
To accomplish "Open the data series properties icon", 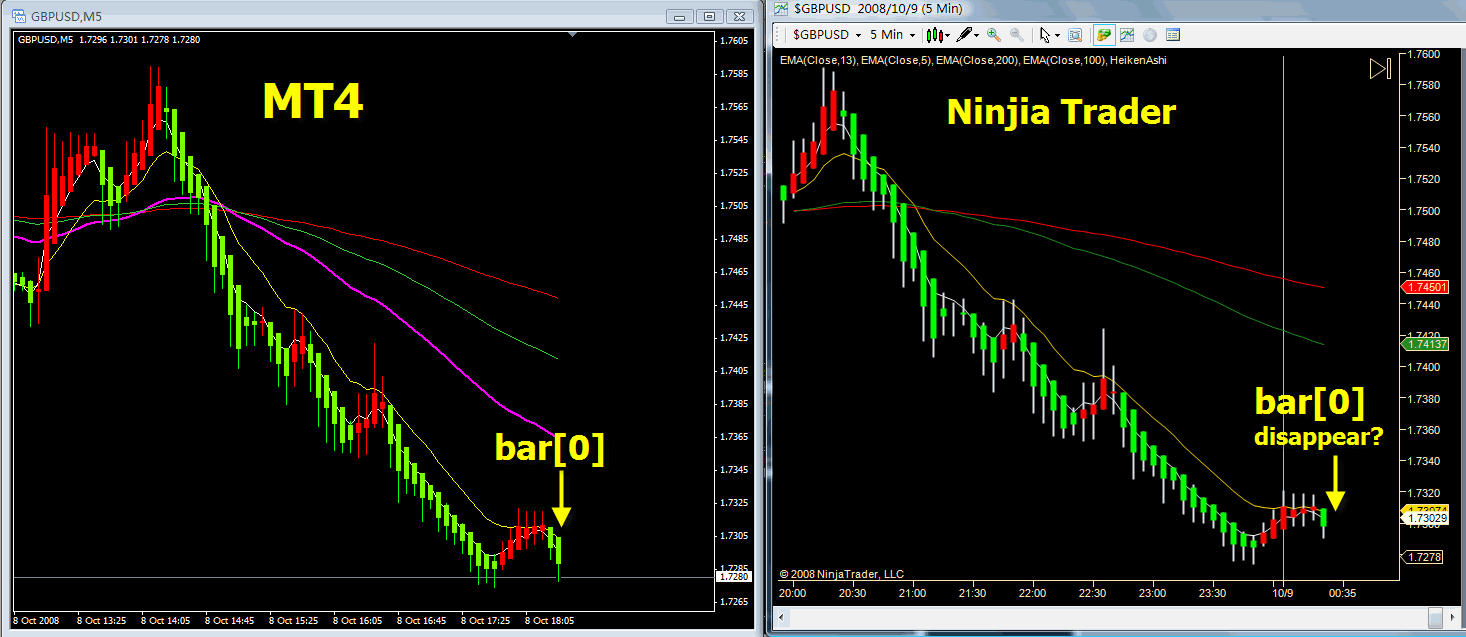I will tap(1173, 35).
